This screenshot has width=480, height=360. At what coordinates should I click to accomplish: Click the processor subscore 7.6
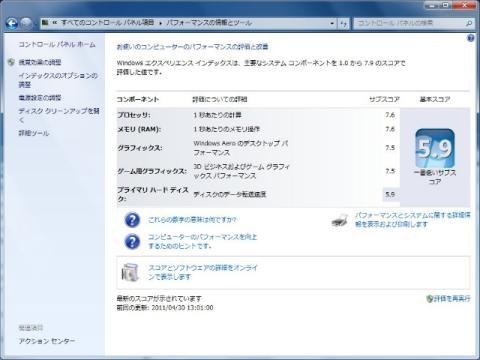click(x=390, y=115)
